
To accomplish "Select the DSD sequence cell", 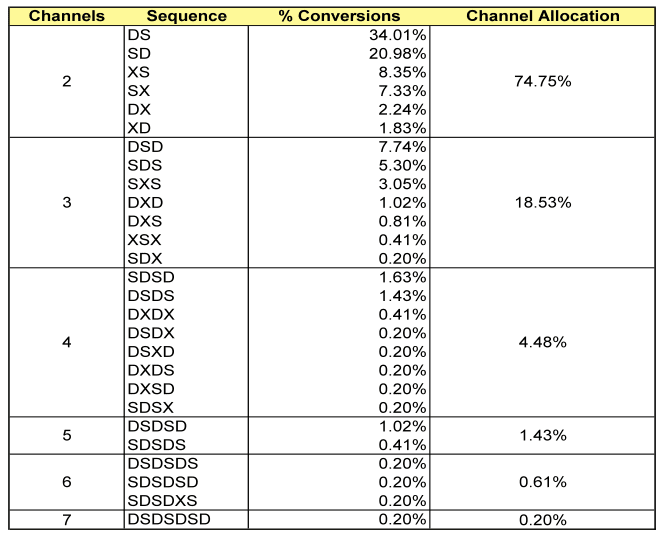I will [x=144, y=146].
